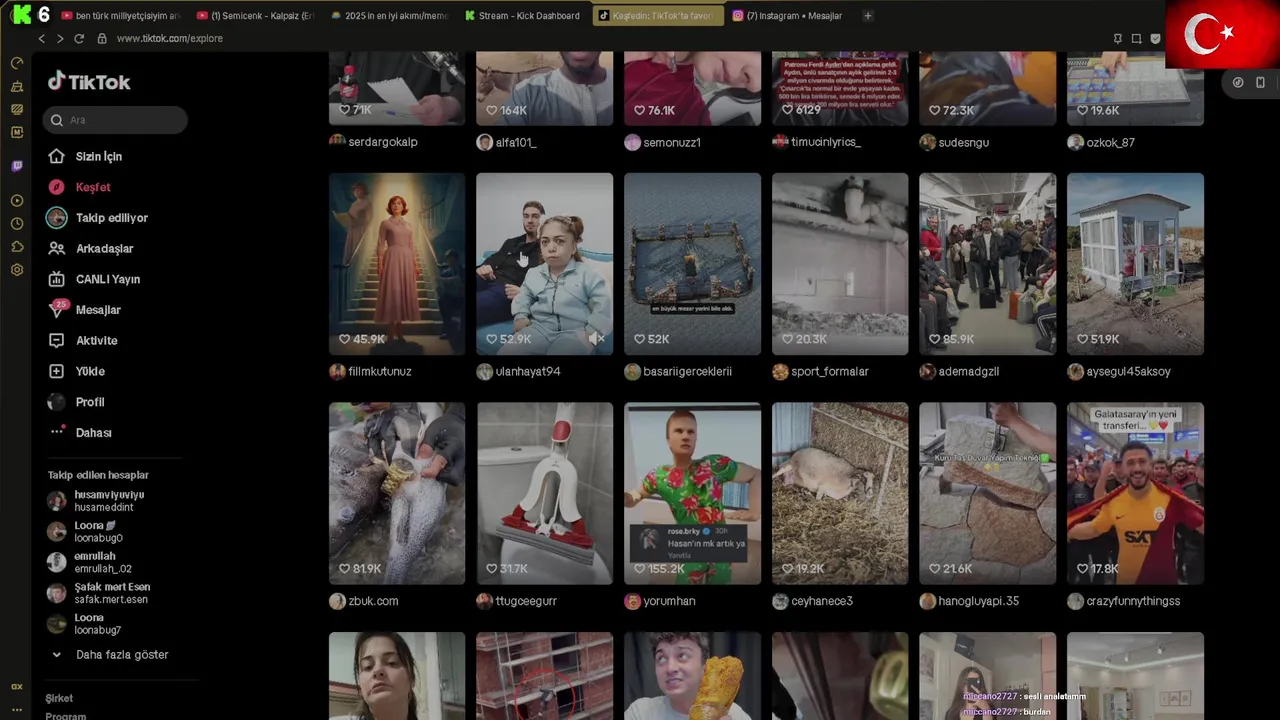Open a new browser tab
The height and width of the screenshot is (720, 1280).
pos(868,16)
